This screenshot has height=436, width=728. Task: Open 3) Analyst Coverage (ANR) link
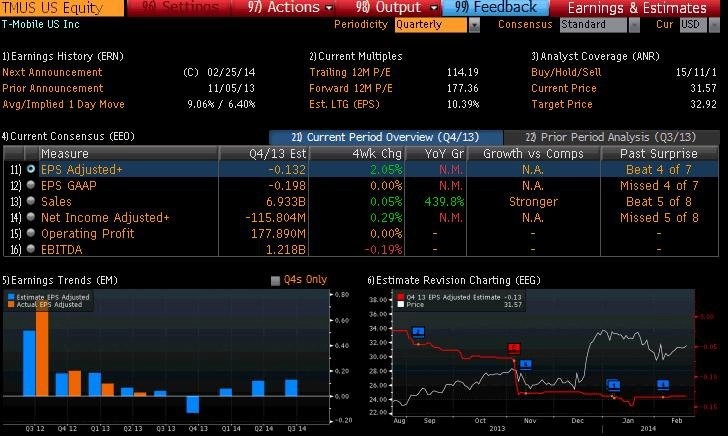click(x=595, y=56)
